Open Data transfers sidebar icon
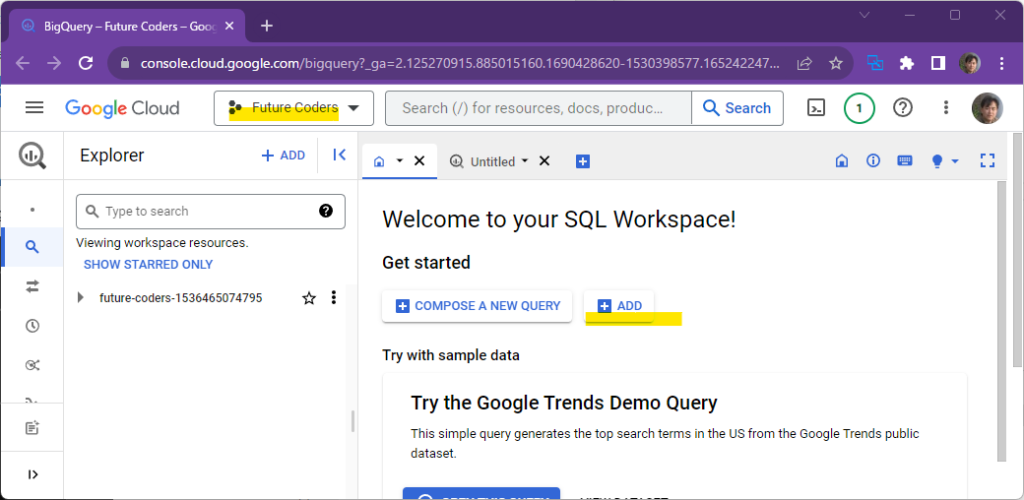1024x500 pixels. (x=32, y=286)
